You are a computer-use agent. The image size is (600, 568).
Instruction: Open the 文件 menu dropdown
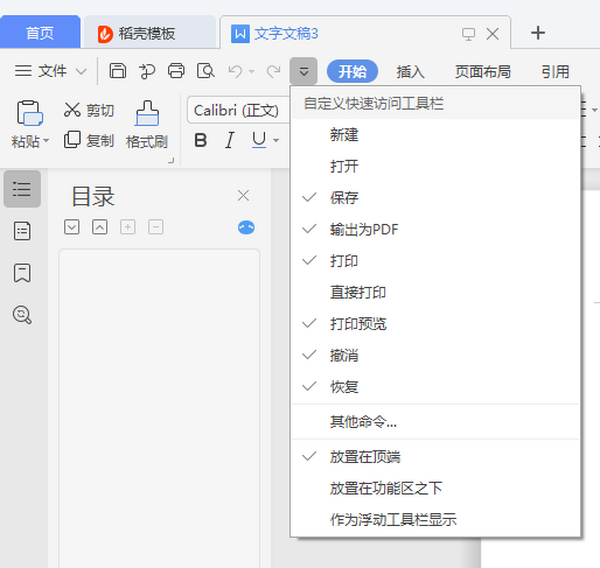(x=51, y=71)
